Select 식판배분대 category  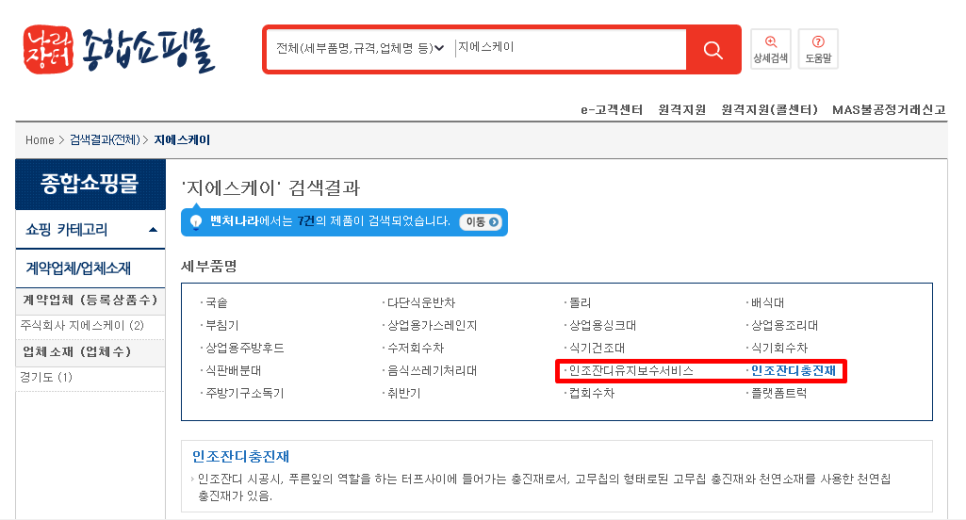click(233, 371)
